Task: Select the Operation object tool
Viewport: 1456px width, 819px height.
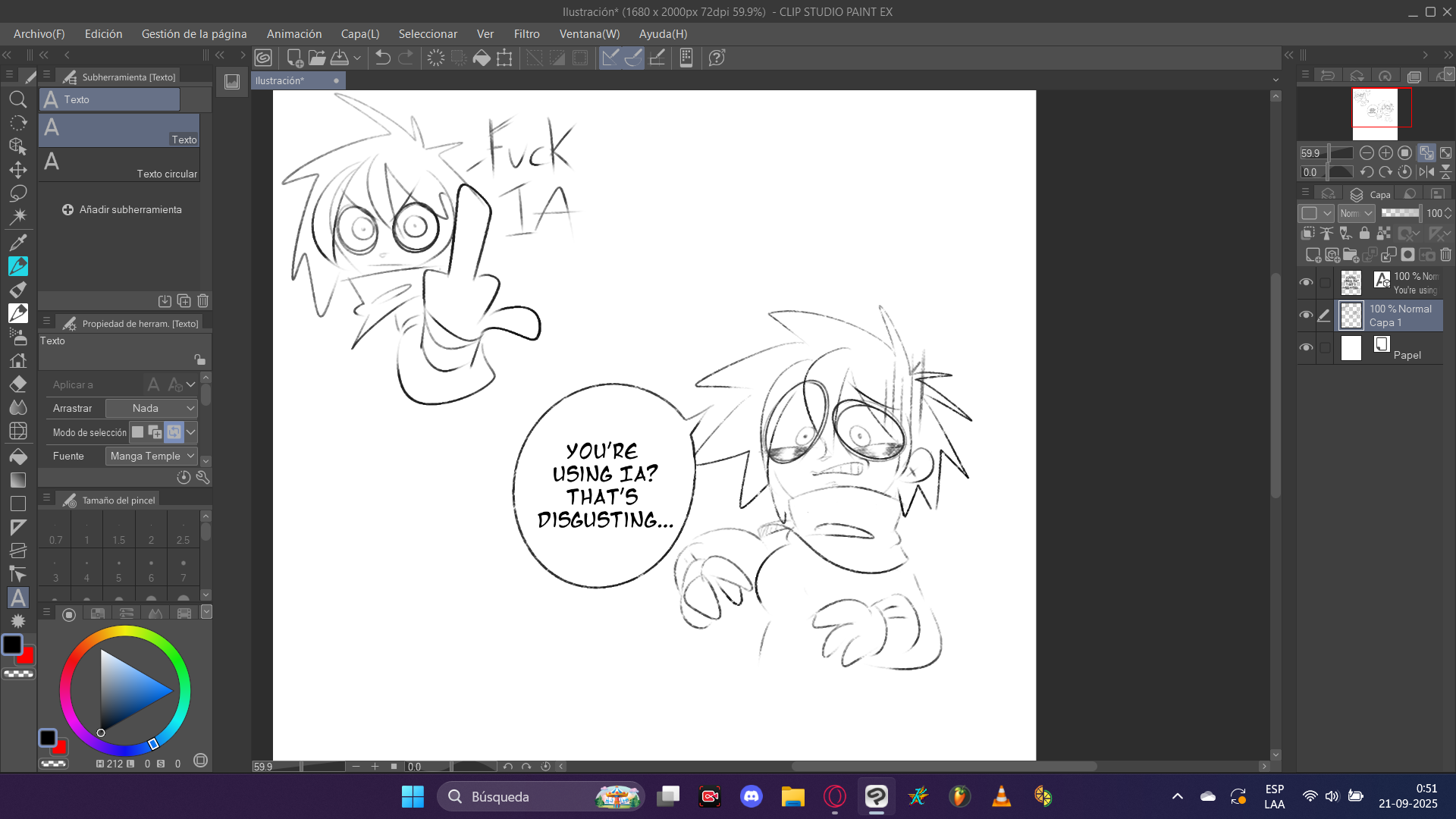Action: pos(18,146)
